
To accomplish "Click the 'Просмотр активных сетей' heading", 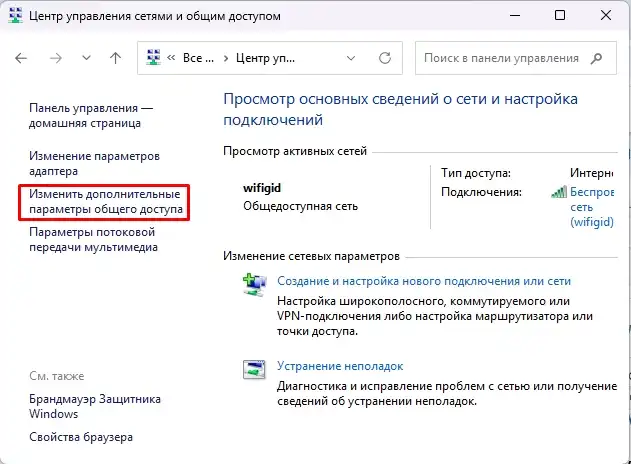I will 295,151.
